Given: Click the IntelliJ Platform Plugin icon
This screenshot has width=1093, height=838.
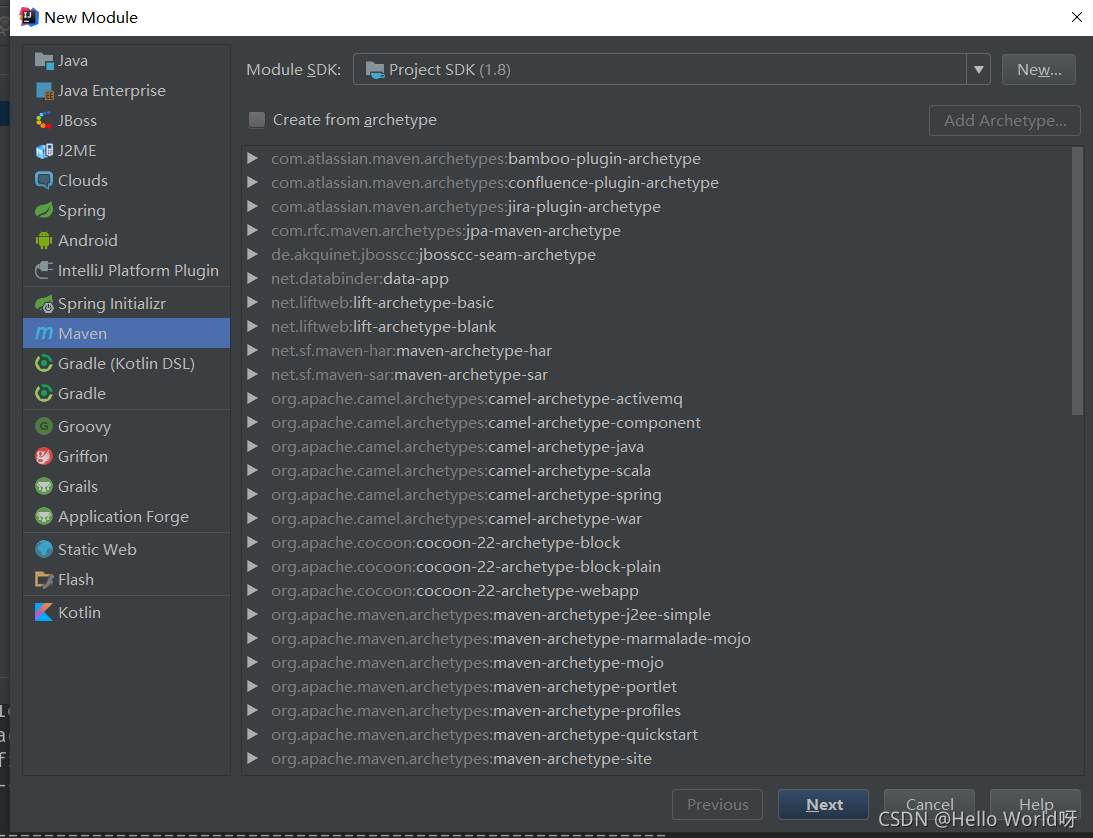Looking at the screenshot, I should pyautogui.click(x=44, y=271).
